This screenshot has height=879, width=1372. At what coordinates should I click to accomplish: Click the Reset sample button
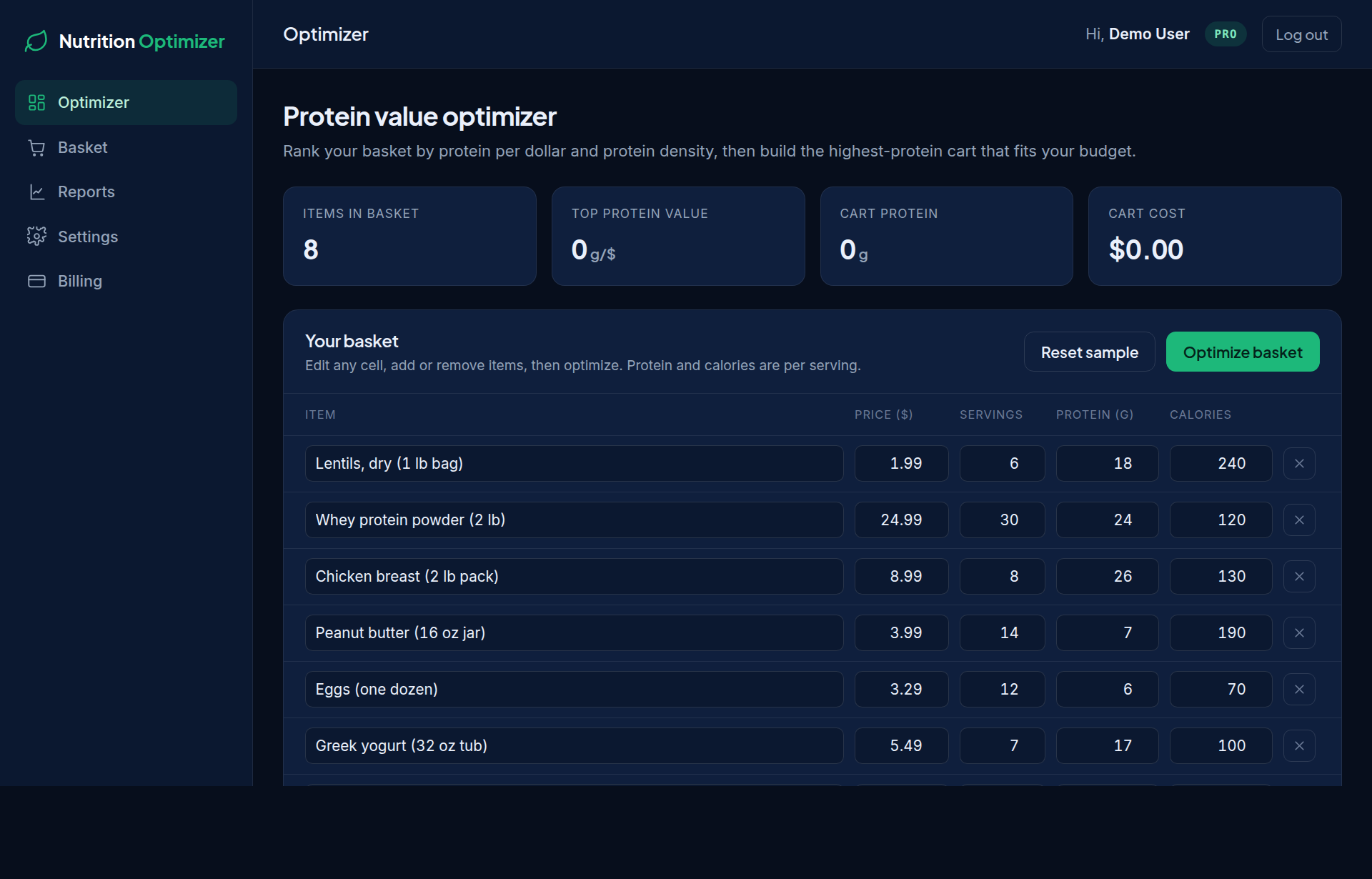1089,352
